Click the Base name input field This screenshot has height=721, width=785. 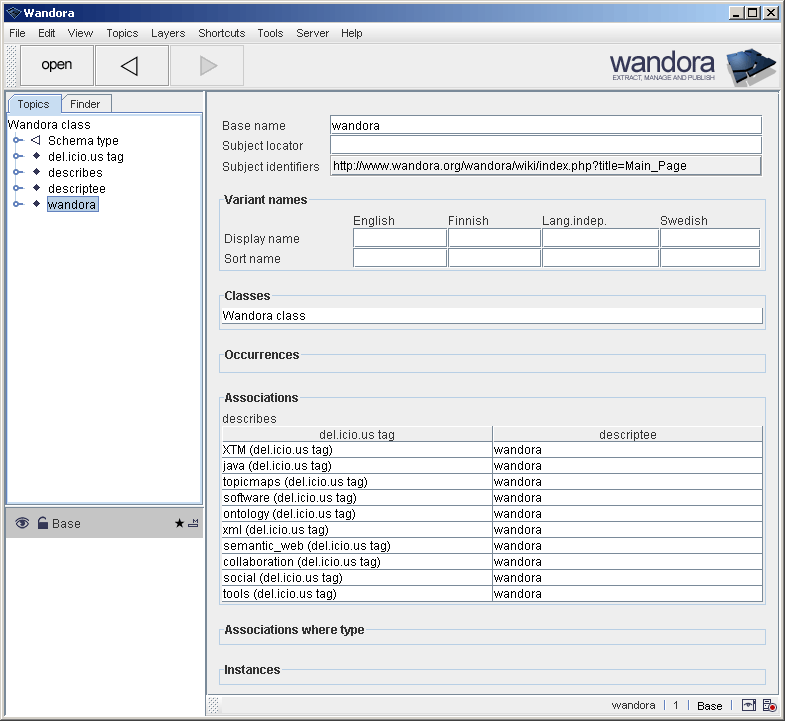545,126
